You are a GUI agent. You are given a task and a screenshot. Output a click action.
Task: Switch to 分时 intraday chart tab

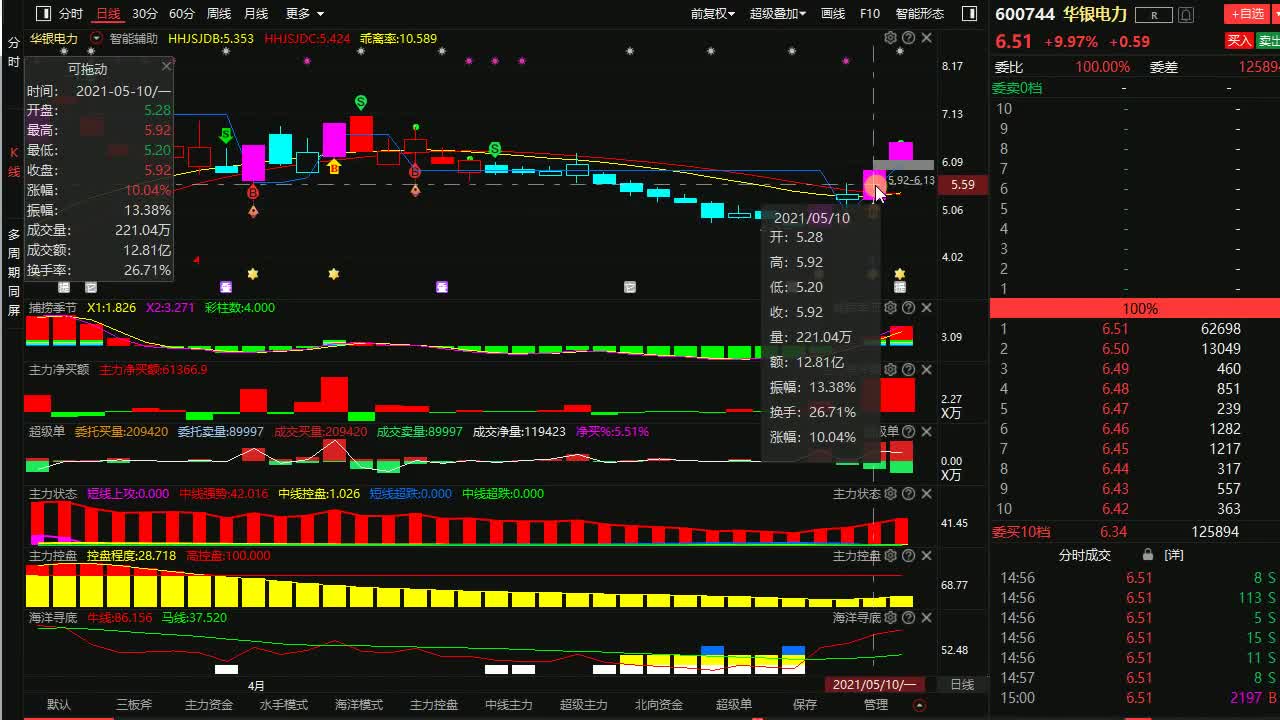(x=70, y=14)
